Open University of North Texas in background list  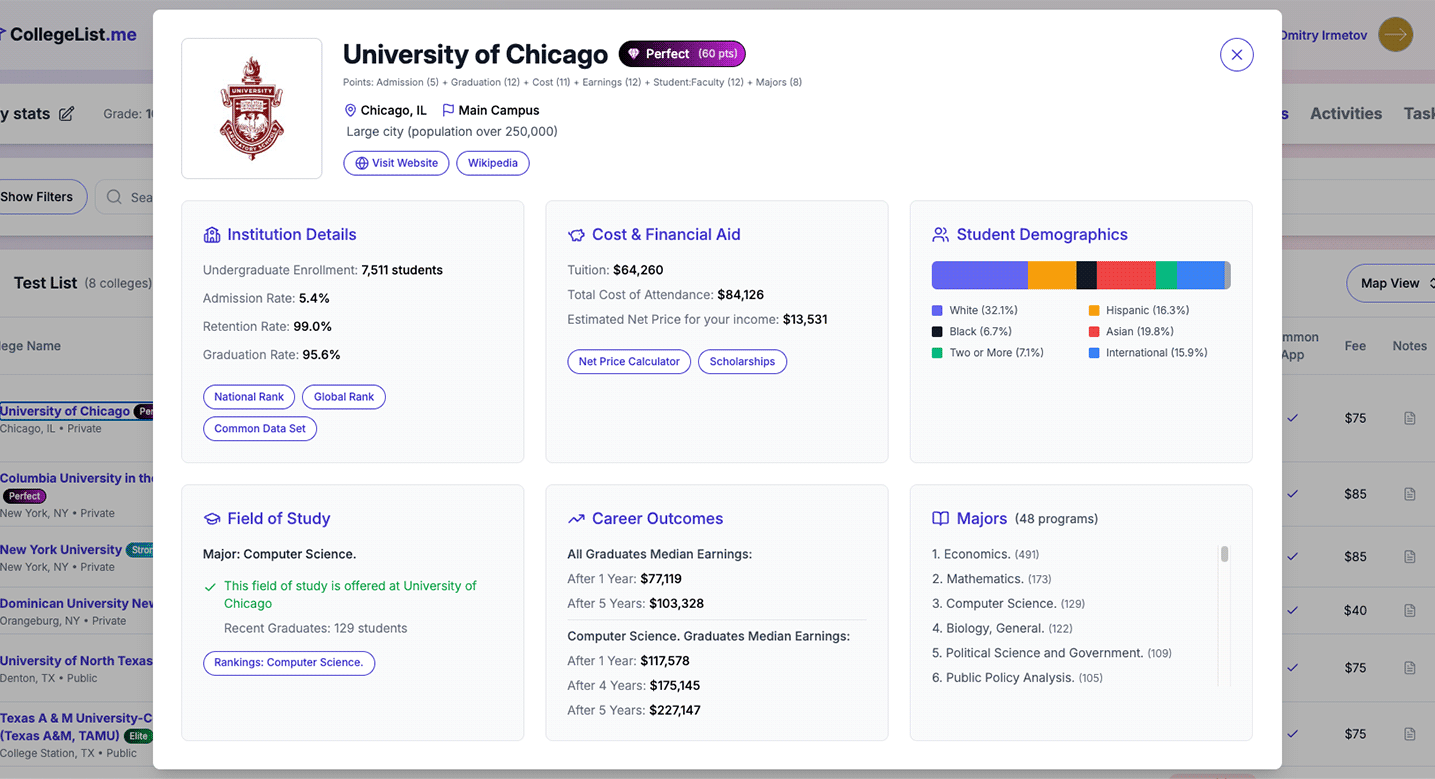(x=76, y=661)
